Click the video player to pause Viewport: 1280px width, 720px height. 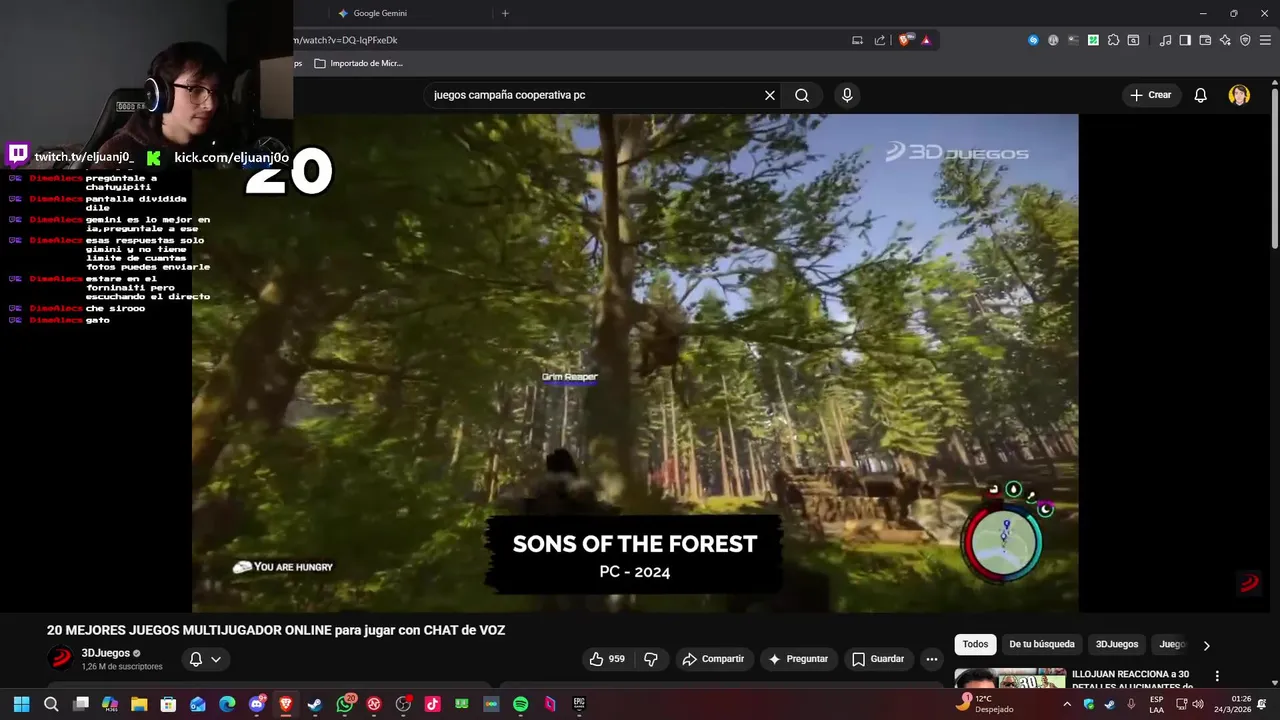(635, 362)
